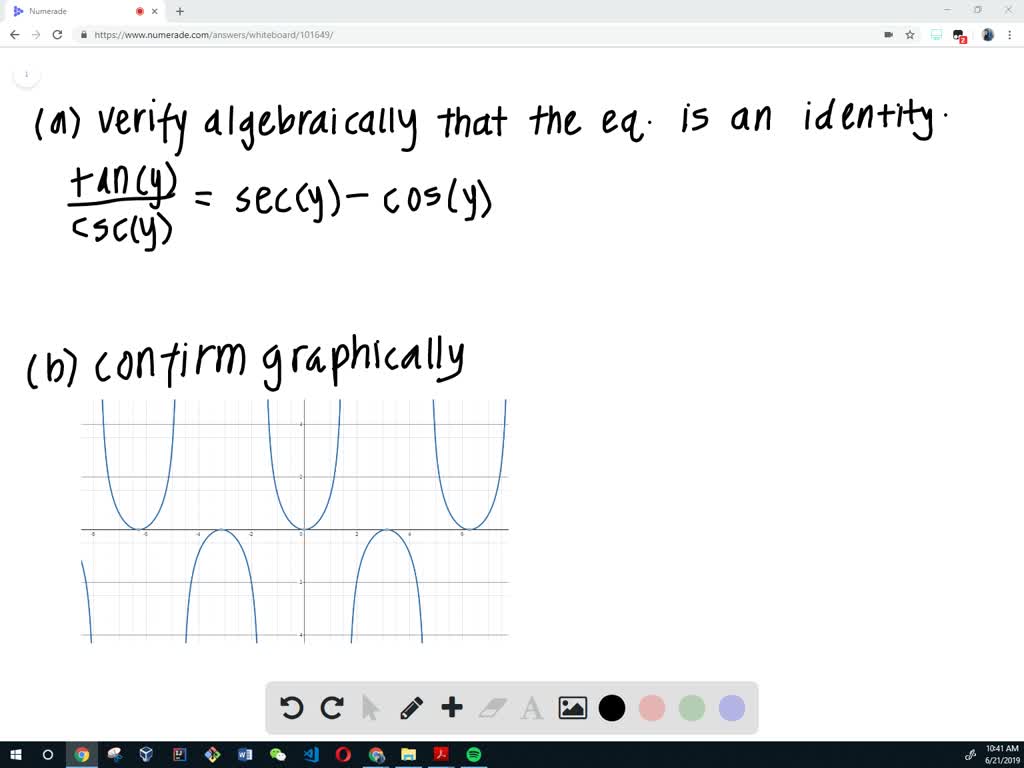Image resolution: width=1024 pixels, height=768 pixels.
Task: Open Chrome's three-dot settings menu
Action: point(1012,34)
